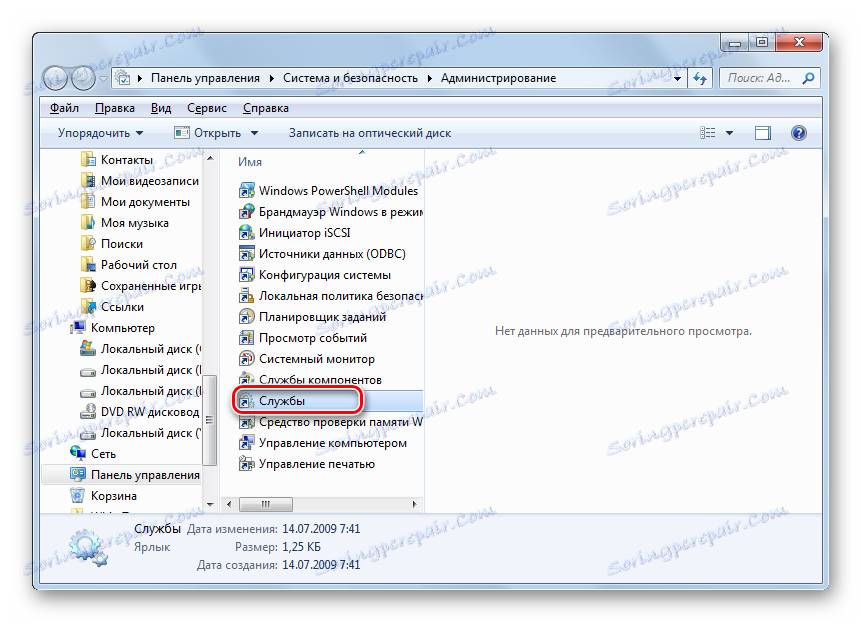Click the Системный монитор icon

coord(246,359)
